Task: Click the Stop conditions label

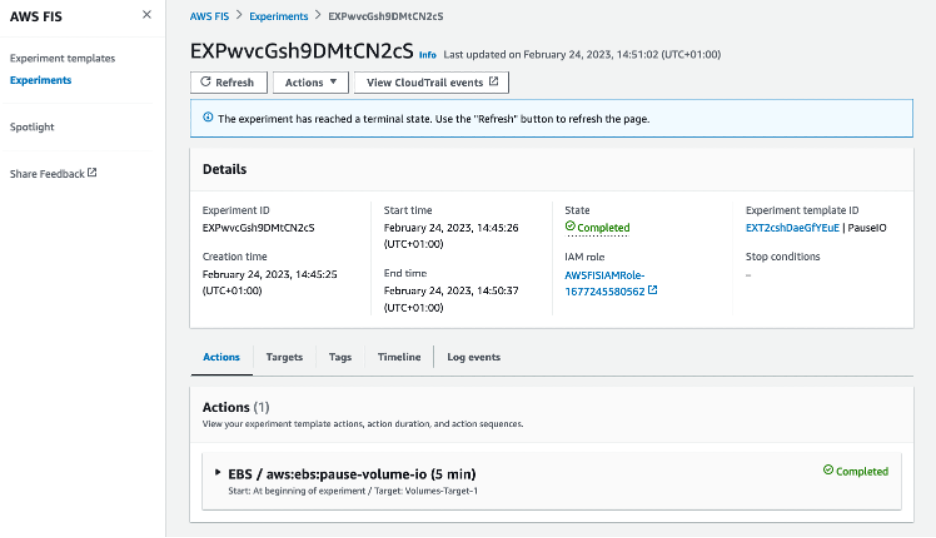Action: click(x=783, y=257)
